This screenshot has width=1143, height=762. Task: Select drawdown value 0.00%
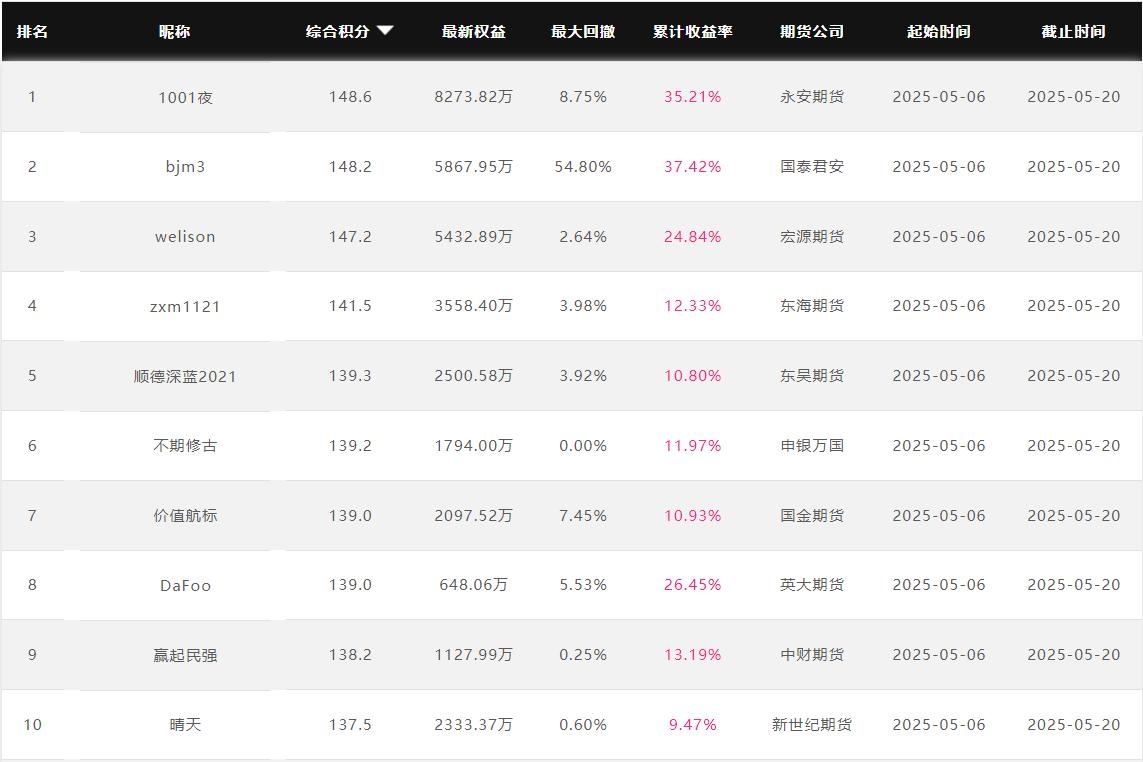[x=583, y=446]
